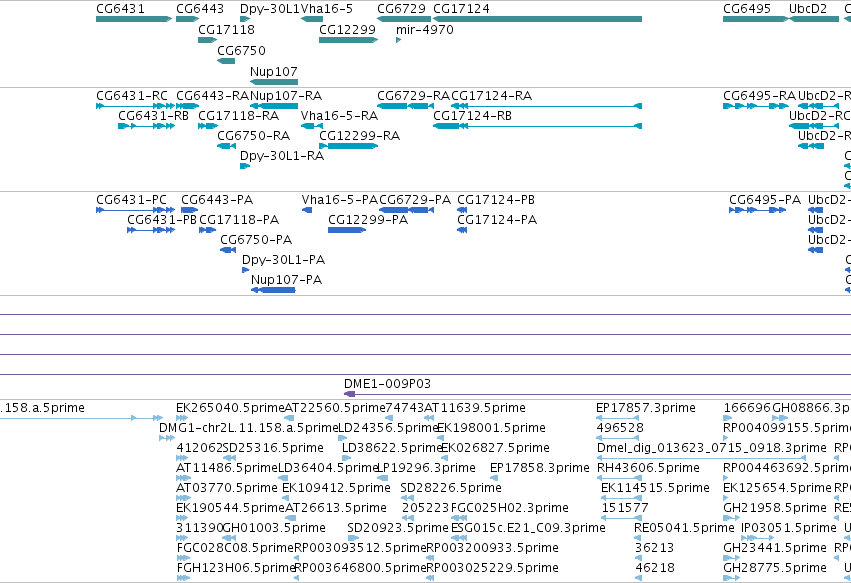Image resolution: width=851 pixels, height=583 pixels.
Task: Select the Dpy-30L1 gene feature
Action: click(x=245, y=19)
